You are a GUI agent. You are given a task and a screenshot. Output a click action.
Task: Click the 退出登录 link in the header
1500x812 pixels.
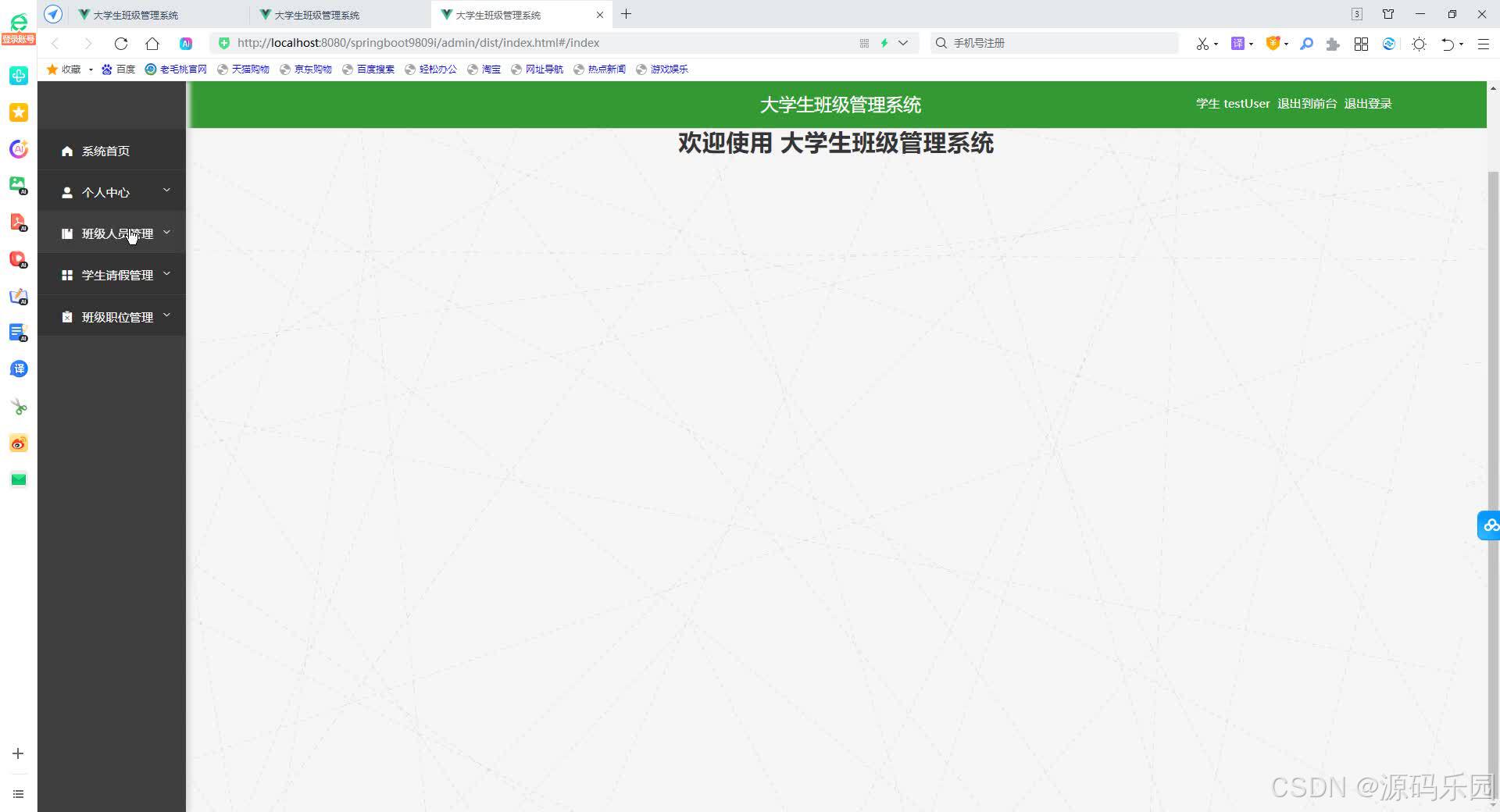(1368, 103)
